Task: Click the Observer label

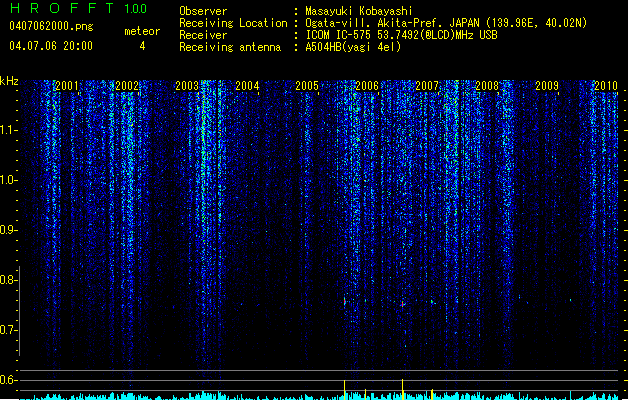Action: pos(203,11)
